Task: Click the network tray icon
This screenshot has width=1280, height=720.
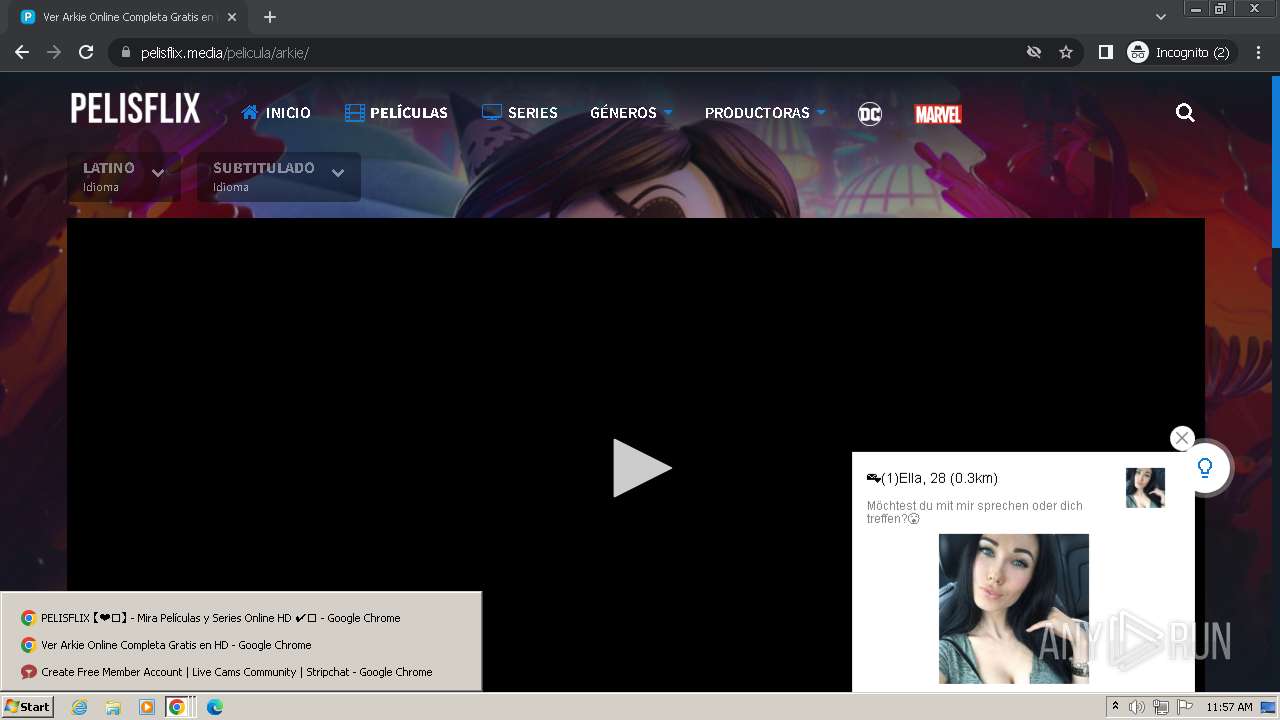Action: pos(1161,707)
